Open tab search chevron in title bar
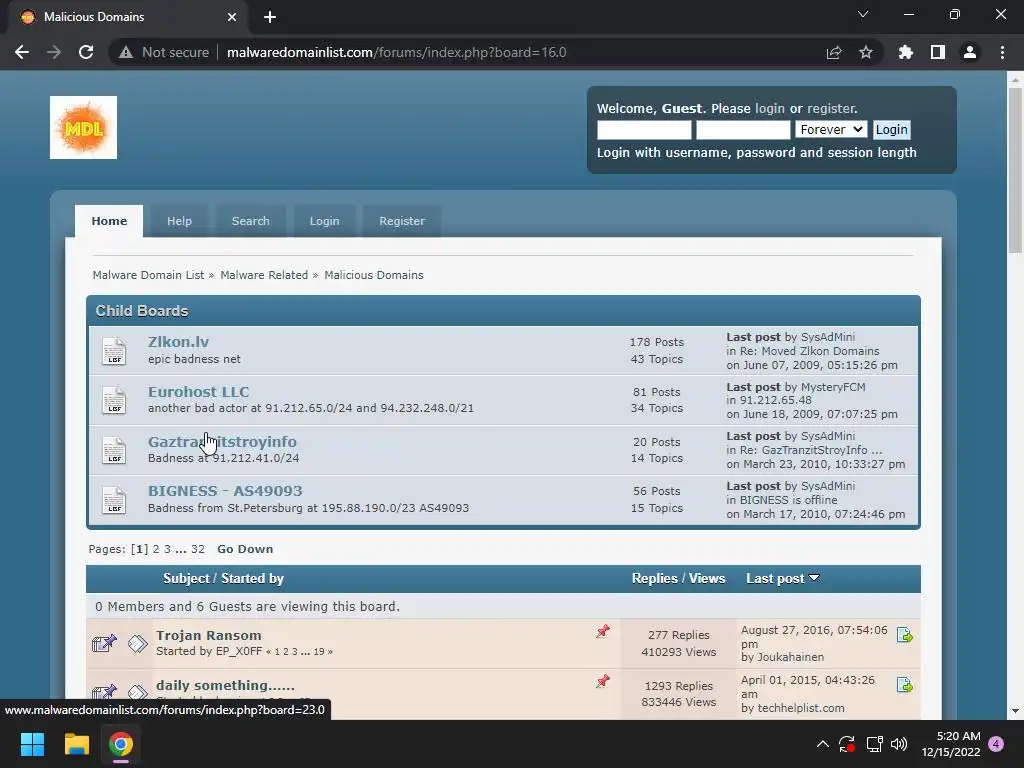Image resolution: width=1024 pixels, height=768 pixels. click(x=863, y=14)
